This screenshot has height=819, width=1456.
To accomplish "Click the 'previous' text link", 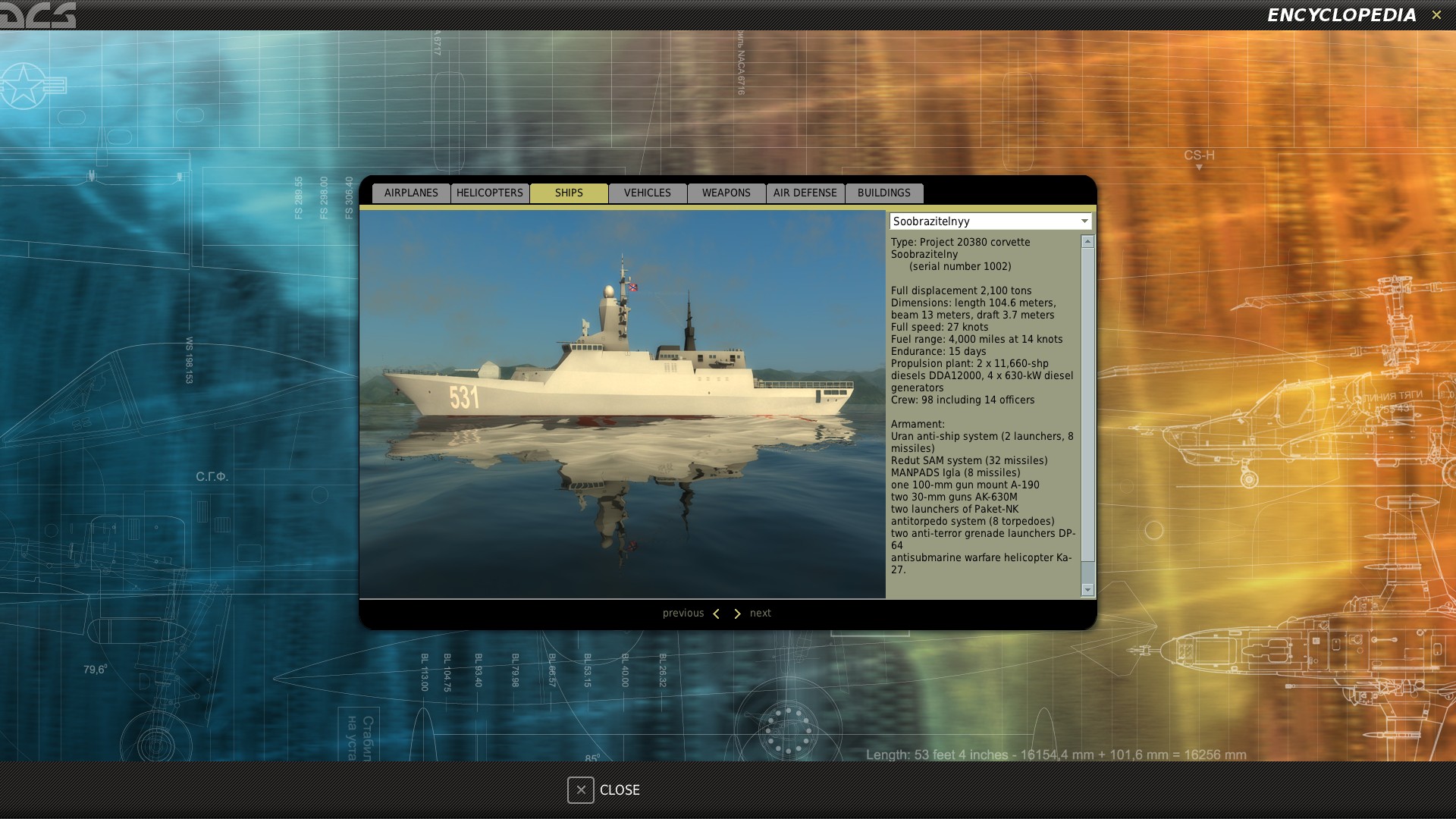I will (x=682, y=613).
